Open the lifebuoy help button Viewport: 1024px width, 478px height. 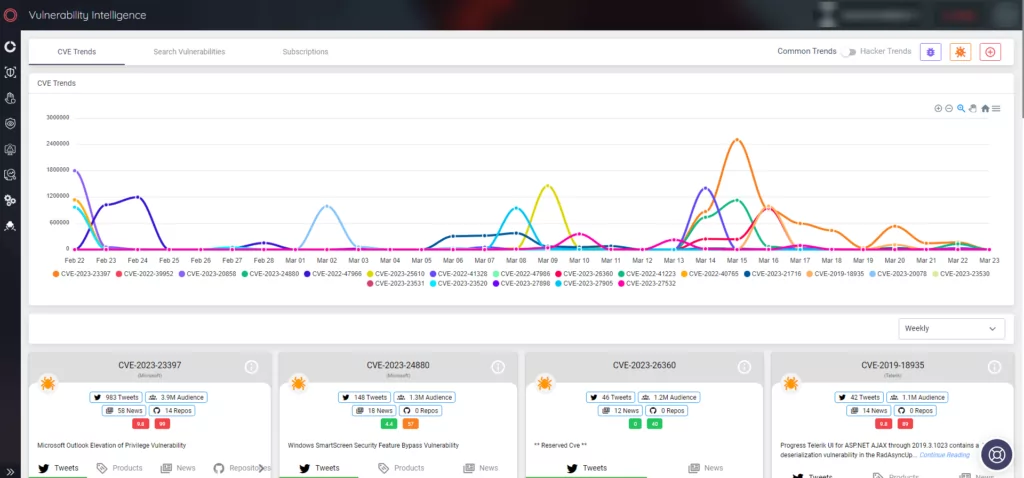coord(997,454)
